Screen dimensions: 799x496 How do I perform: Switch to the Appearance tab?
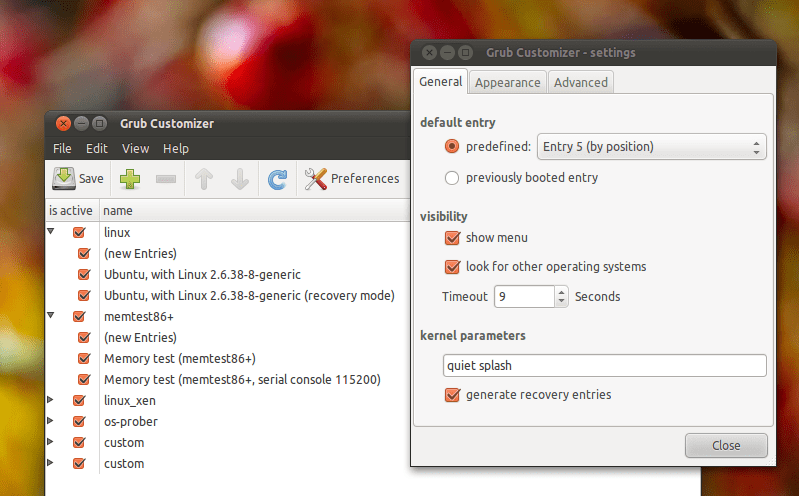[x=508, y=83]
